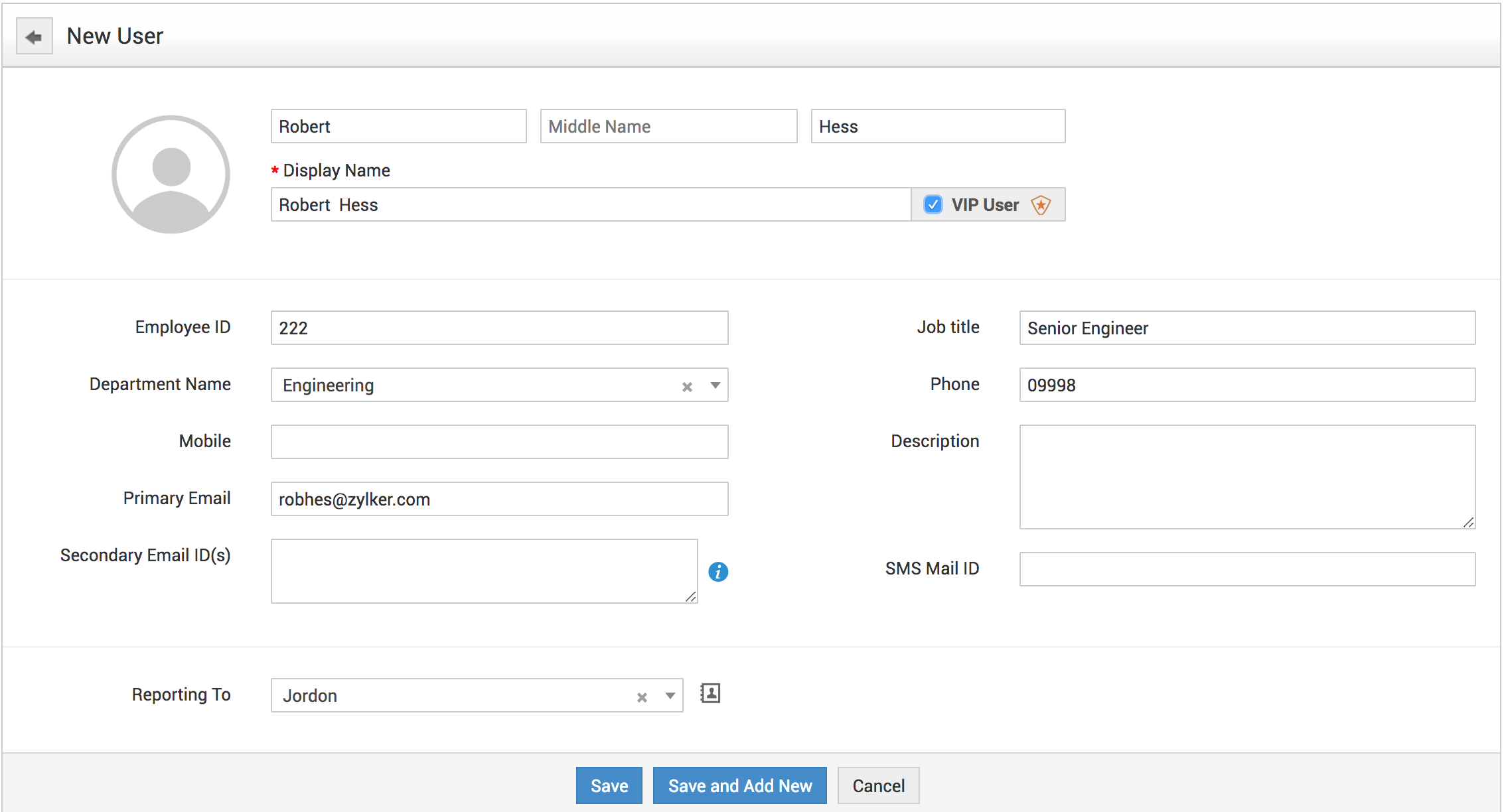
Task: Click the VIP star badge icon
Action: [1041, 205]
